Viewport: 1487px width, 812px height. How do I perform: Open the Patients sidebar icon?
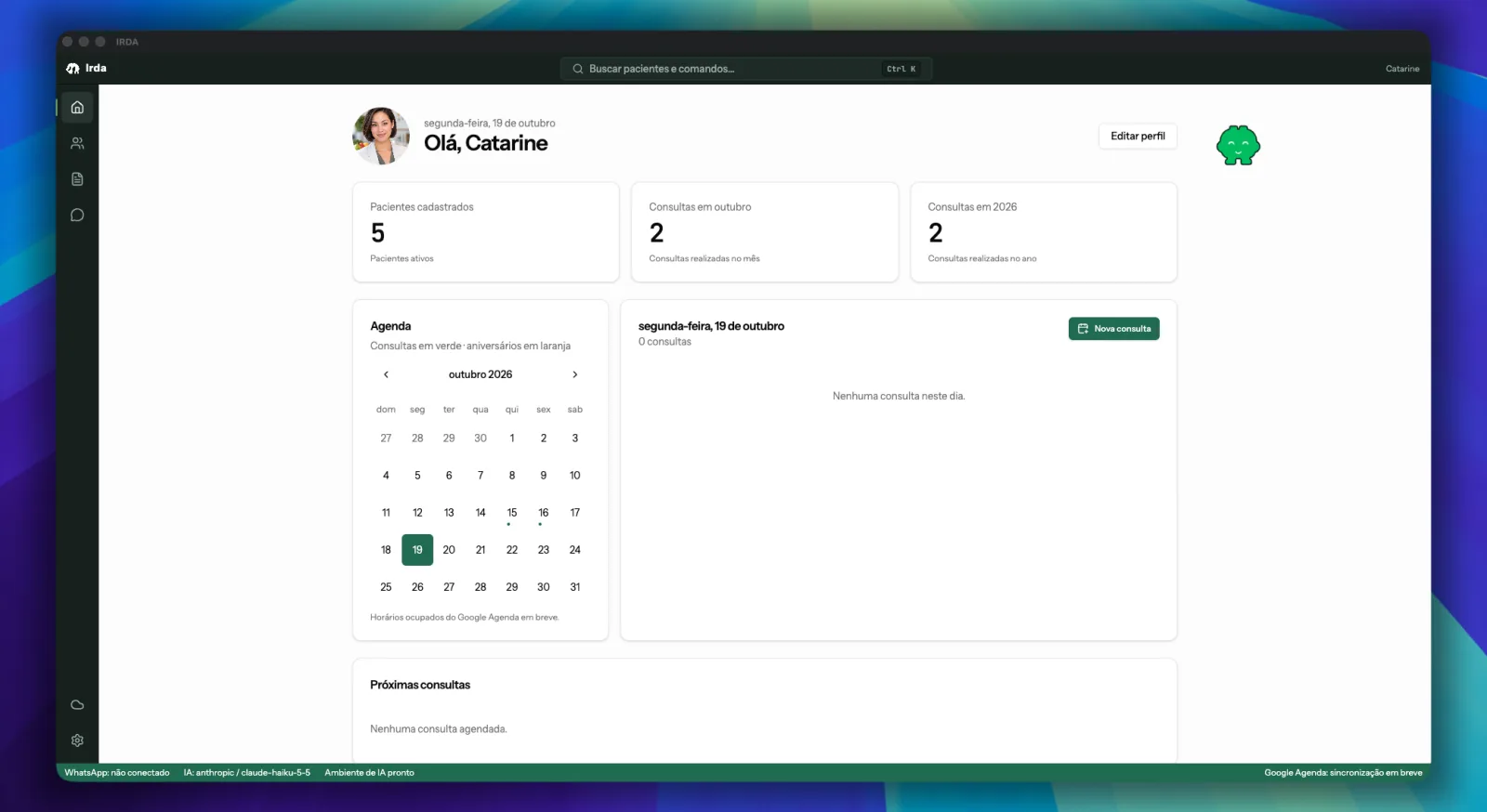[77, 143]
